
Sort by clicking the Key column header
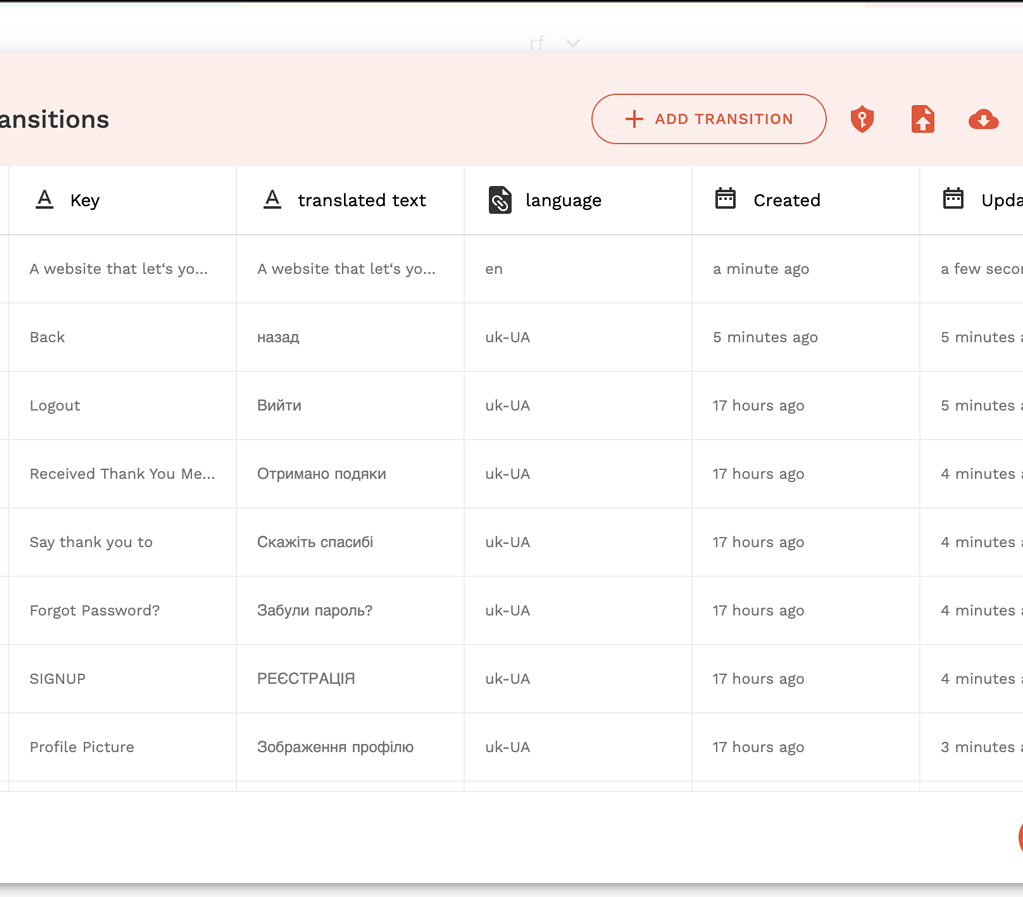coord(85,200)
